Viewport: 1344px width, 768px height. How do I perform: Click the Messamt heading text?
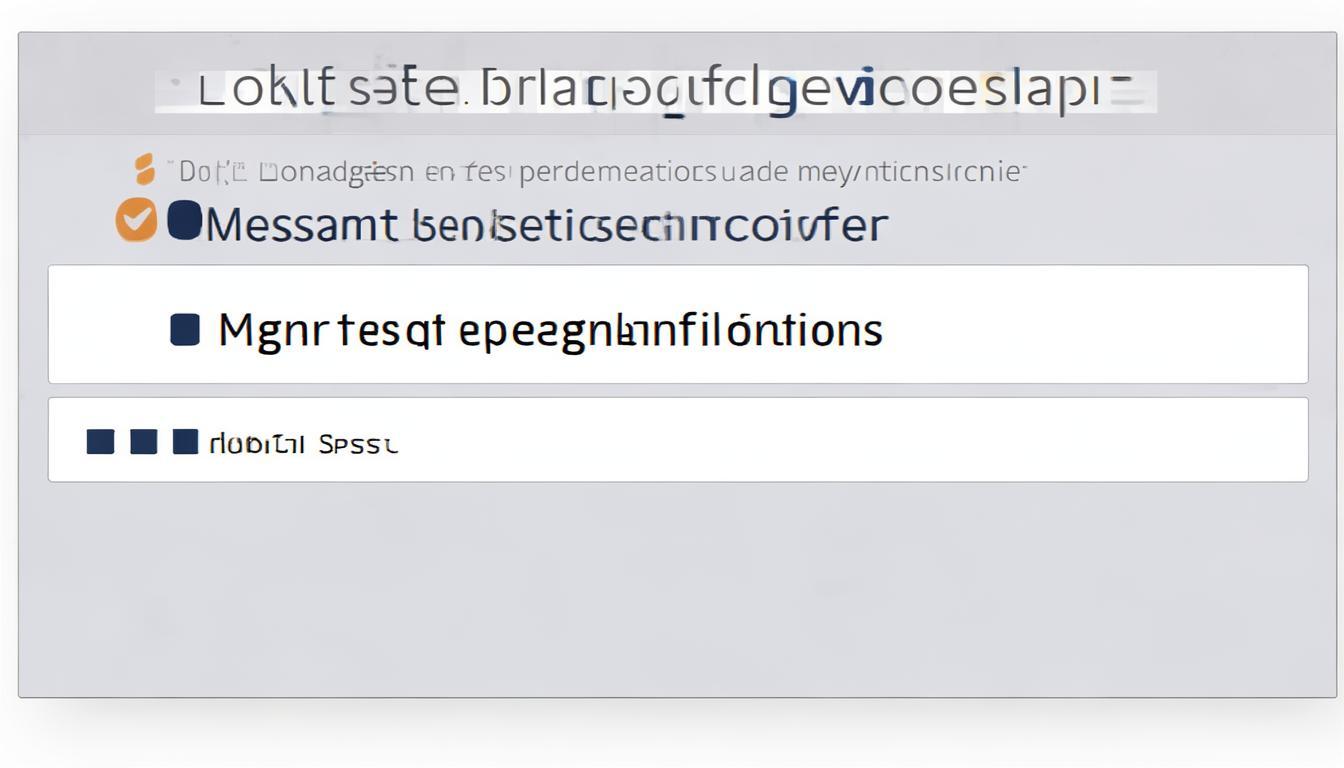point(546,225)
